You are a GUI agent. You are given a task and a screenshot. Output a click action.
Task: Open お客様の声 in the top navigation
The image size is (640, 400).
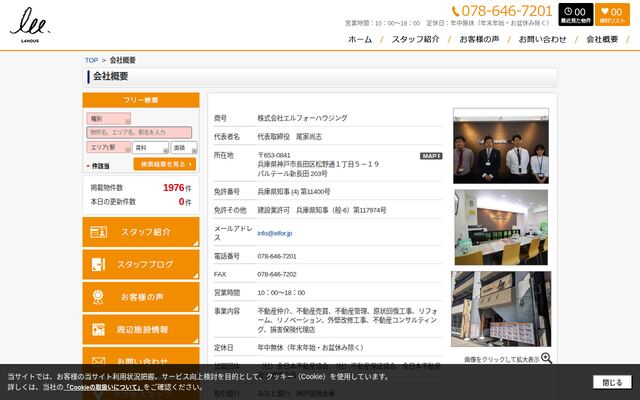479,40
